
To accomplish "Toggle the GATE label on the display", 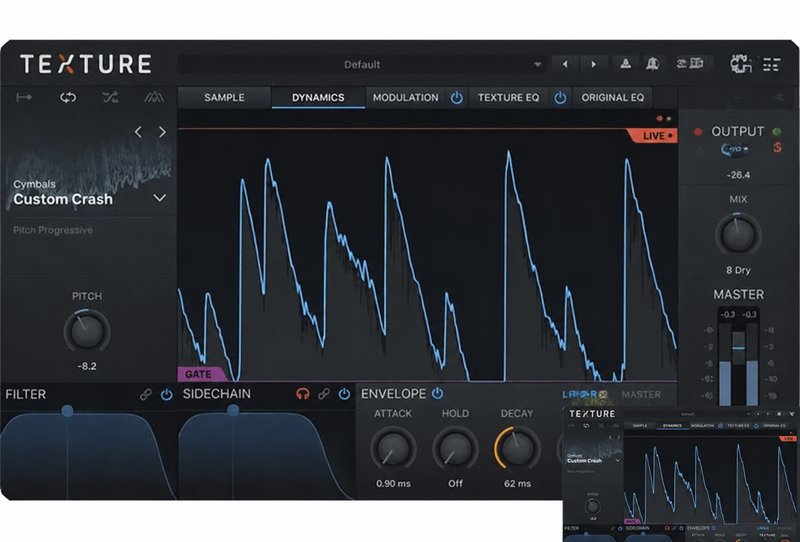I will [200, 374].
